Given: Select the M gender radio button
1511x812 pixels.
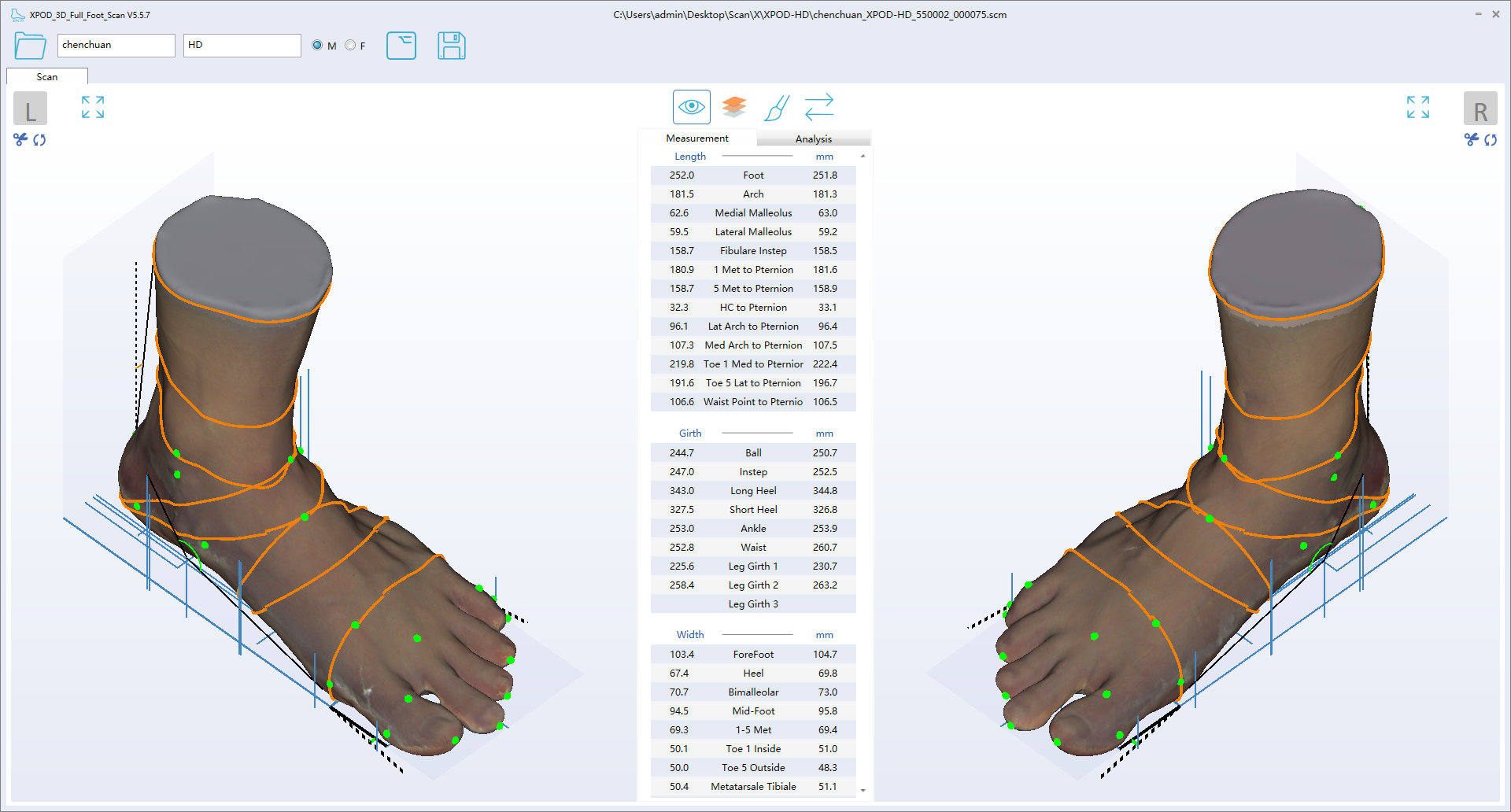Looking at the screenshot, I should pyautogui.click(x=317, y=46).
